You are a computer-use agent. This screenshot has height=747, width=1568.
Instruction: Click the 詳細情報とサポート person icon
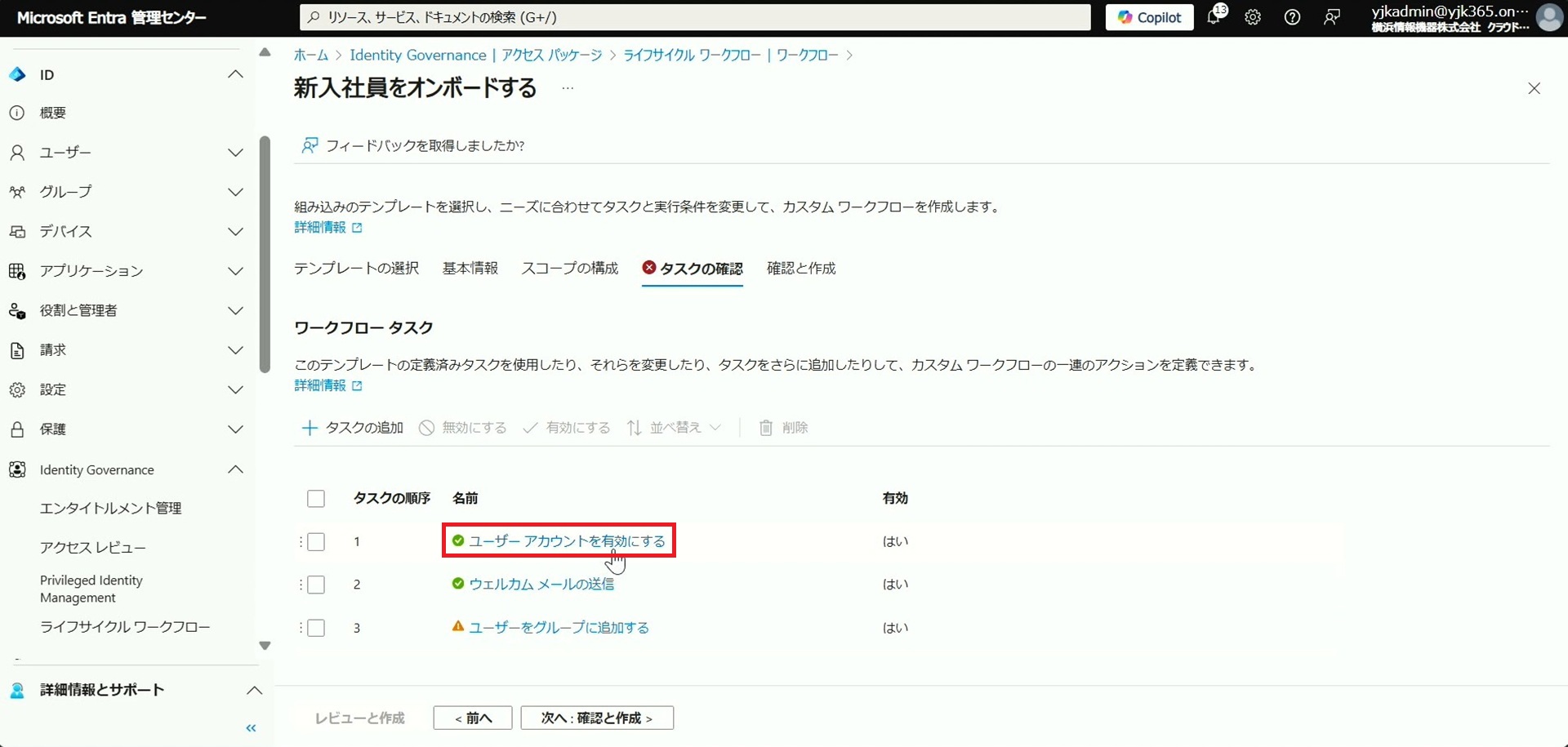pyautogui.click(x=17, y=691)
